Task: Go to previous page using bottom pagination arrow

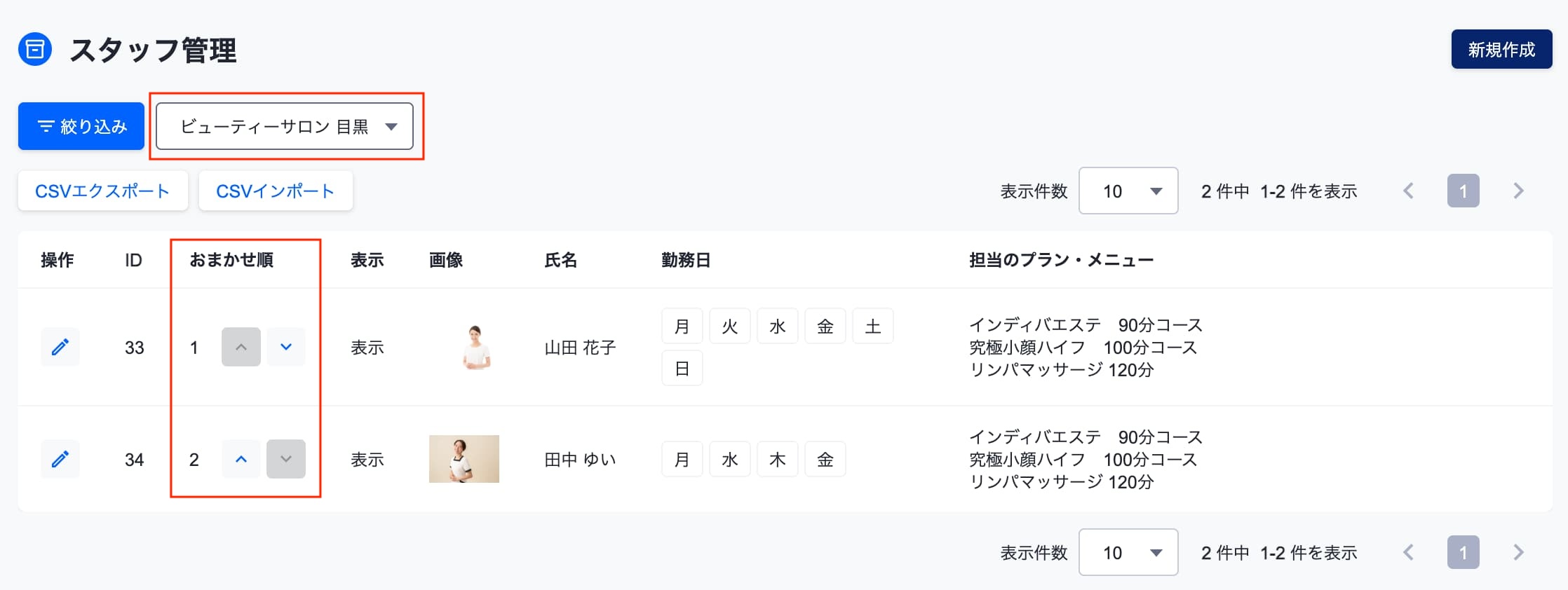Action: [x=1408, y=552]
